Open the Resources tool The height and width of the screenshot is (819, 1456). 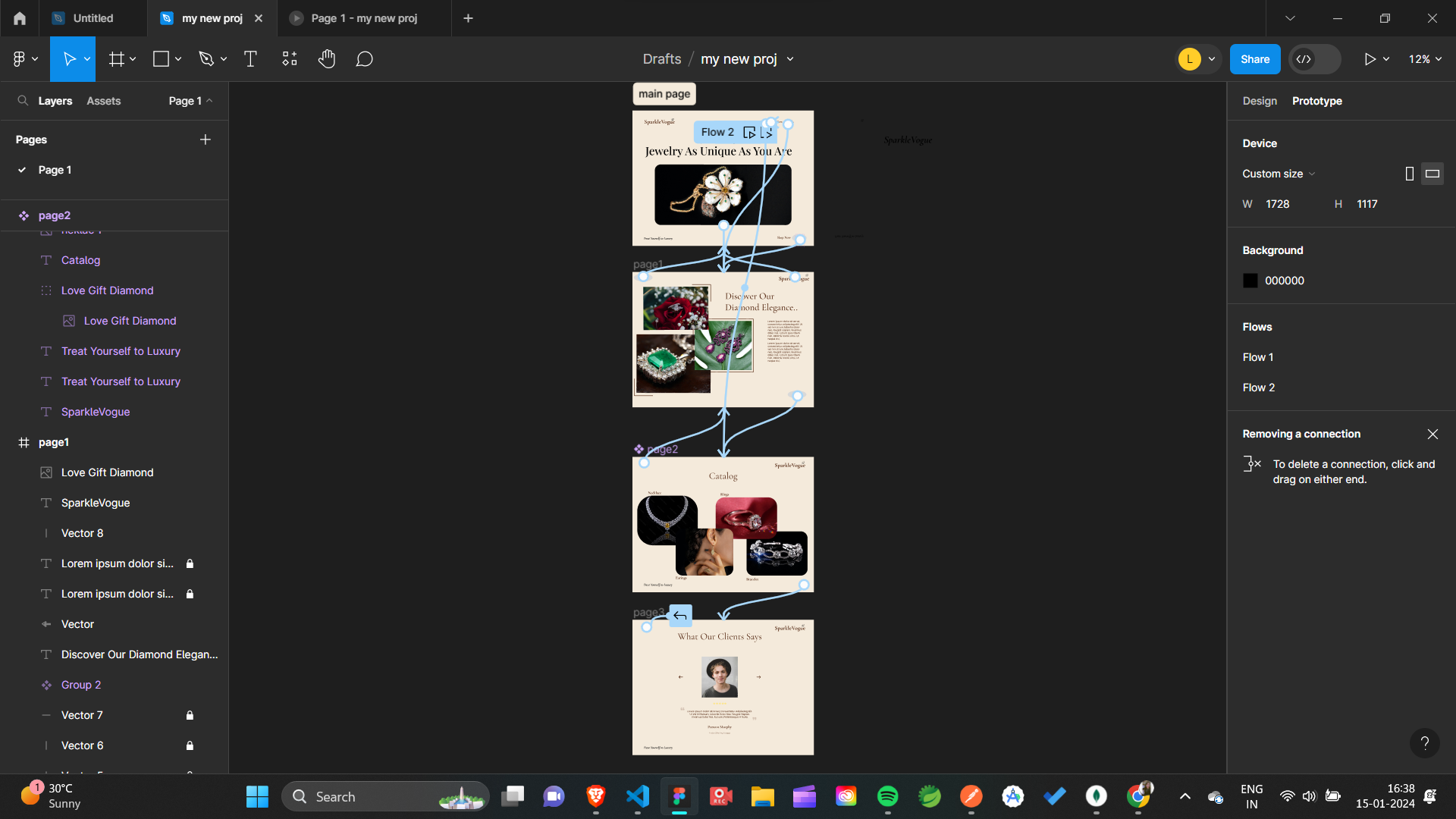tap(290, 59)
